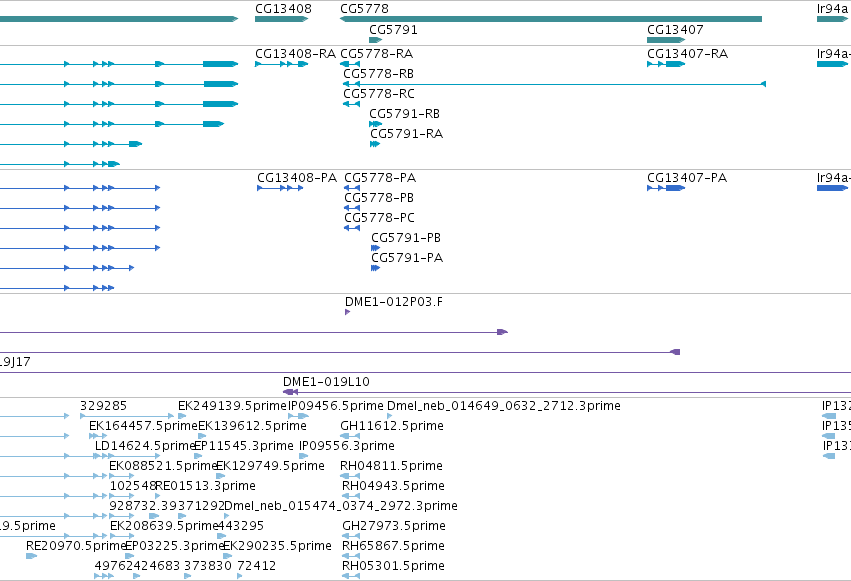Select the EK088521.5prime EST label

(x=163, y=466)
